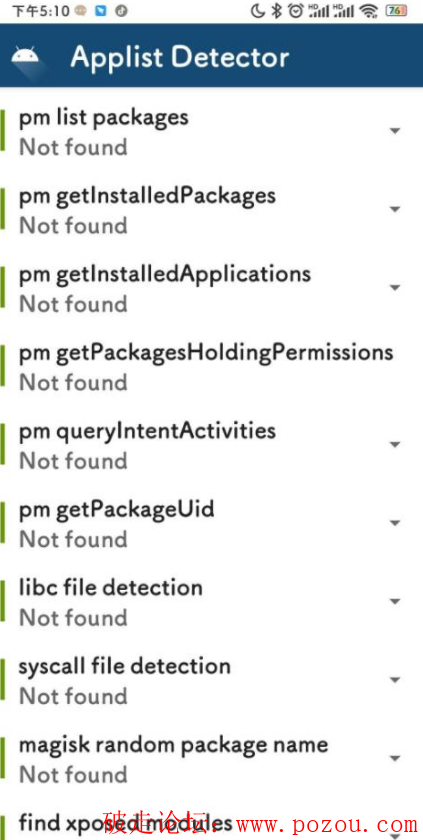Expand magisk random package name arrow
Image resolution: width=423 pixels, height=840 pixels.
click(395, 758)
